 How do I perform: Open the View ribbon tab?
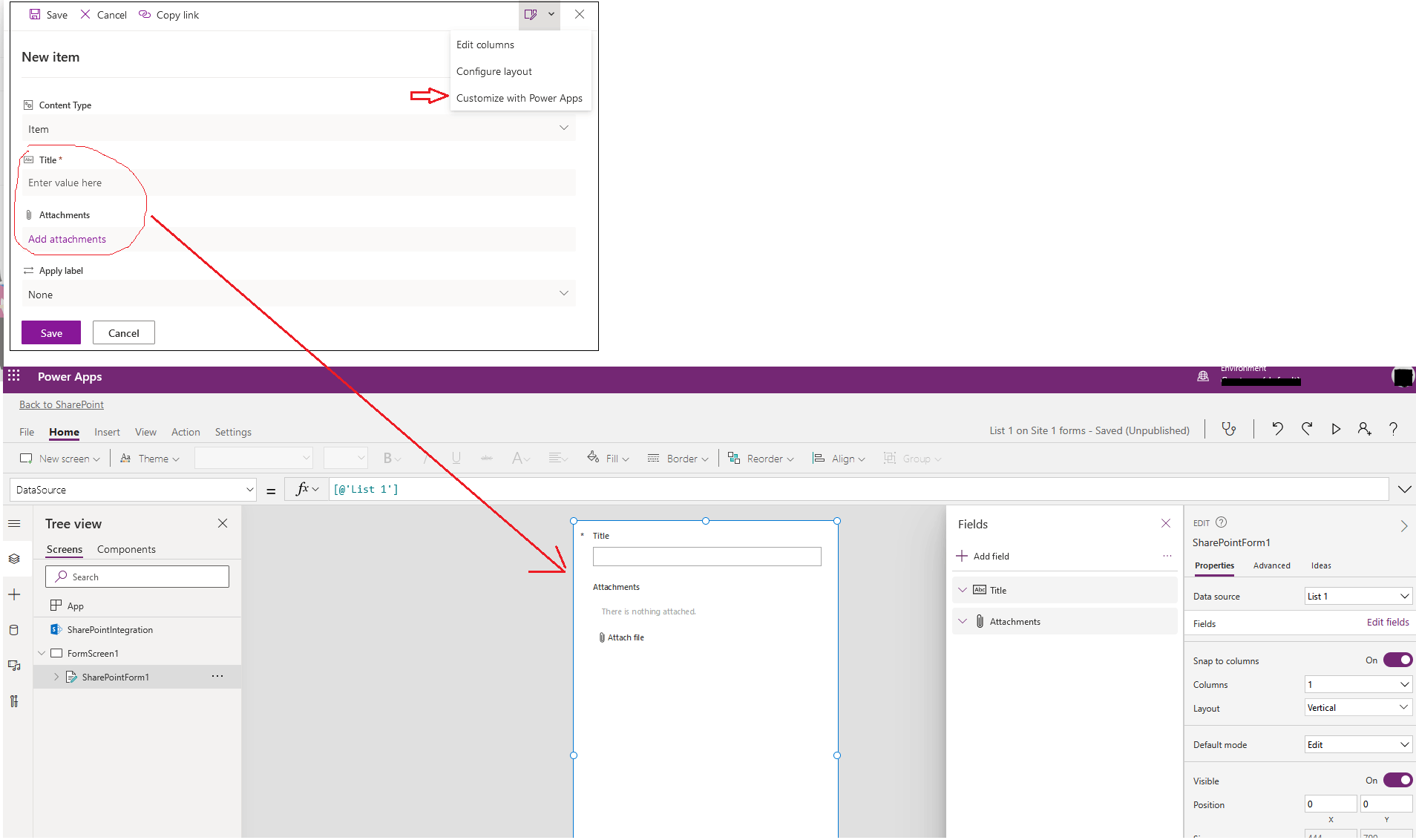point(145,432)
